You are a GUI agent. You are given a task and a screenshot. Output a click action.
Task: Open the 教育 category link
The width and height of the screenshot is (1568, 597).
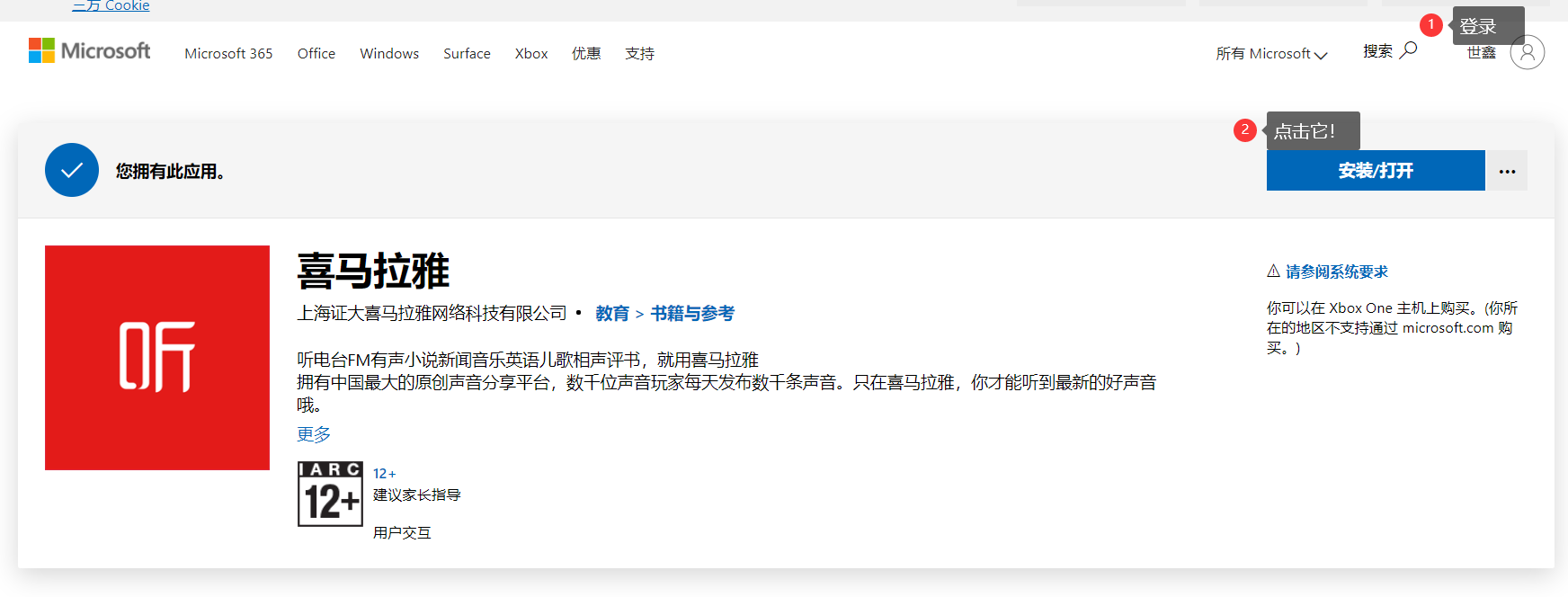pyautogui.click(x=612, y=314)
